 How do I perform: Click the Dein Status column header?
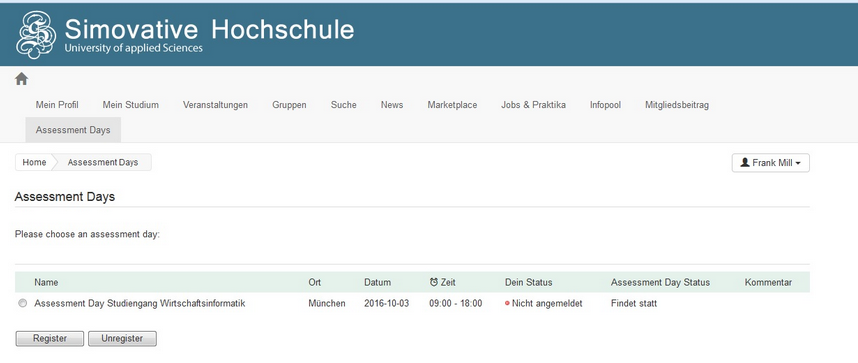click(x=529, y=283)
